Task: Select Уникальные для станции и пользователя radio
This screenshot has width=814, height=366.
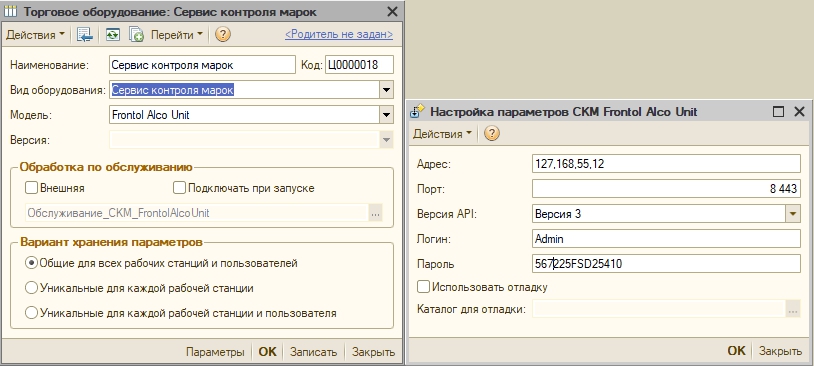Action: [x=32, y=313]
